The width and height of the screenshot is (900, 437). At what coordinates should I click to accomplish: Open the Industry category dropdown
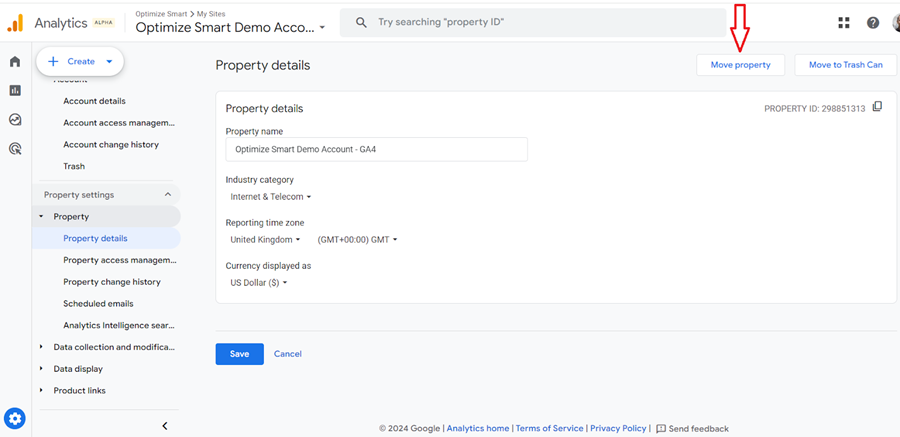coord(270,196)
